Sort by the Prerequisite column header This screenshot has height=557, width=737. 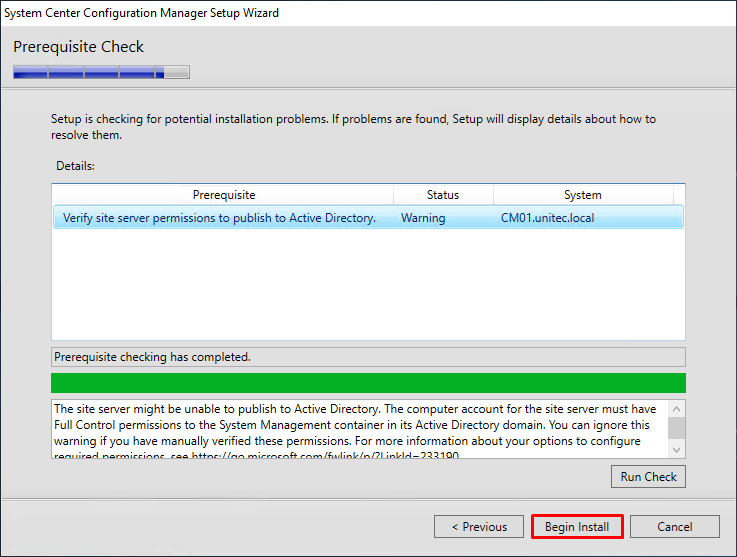224,195
